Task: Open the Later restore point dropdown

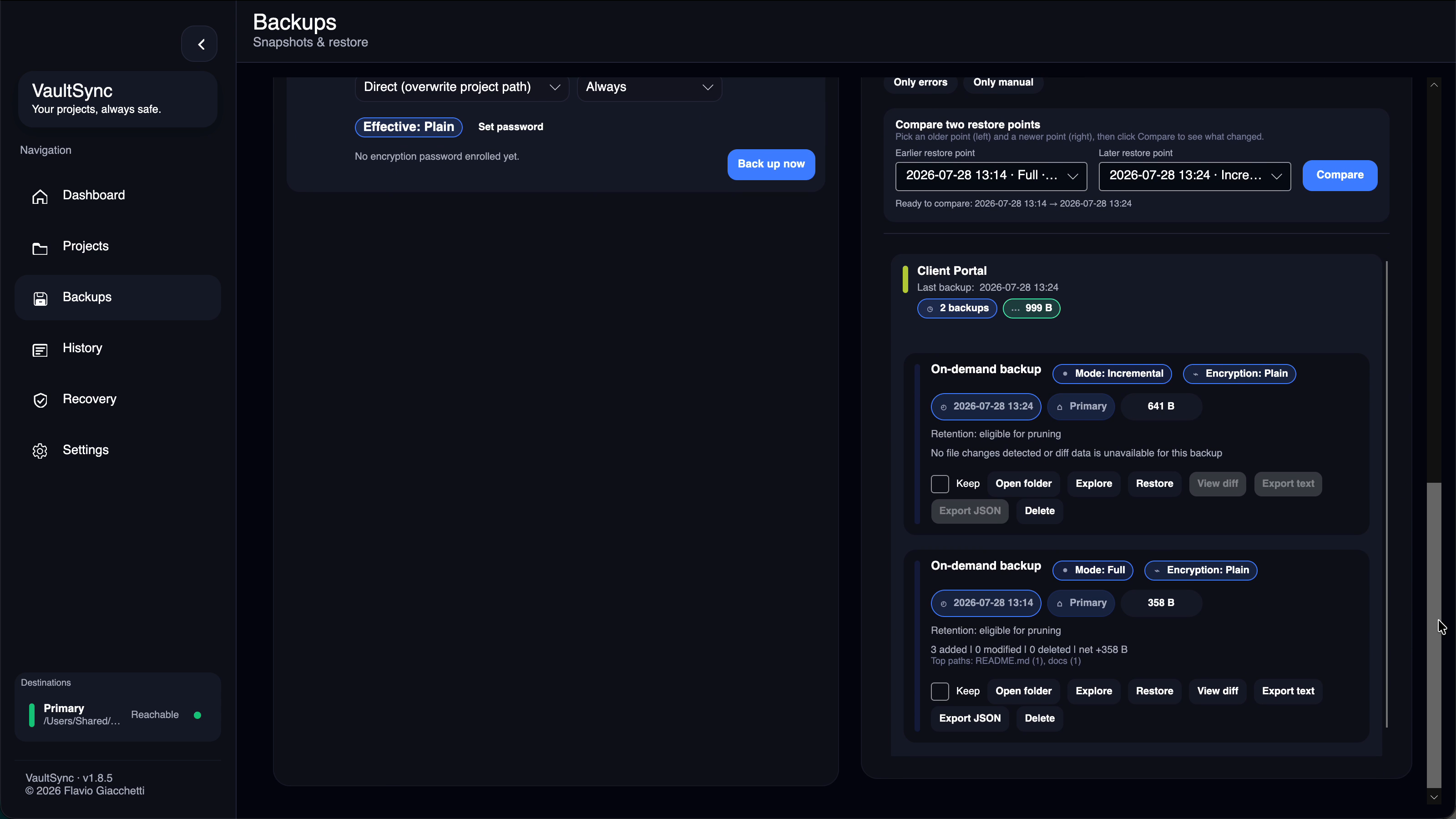Action: (x=1195, y=177)
